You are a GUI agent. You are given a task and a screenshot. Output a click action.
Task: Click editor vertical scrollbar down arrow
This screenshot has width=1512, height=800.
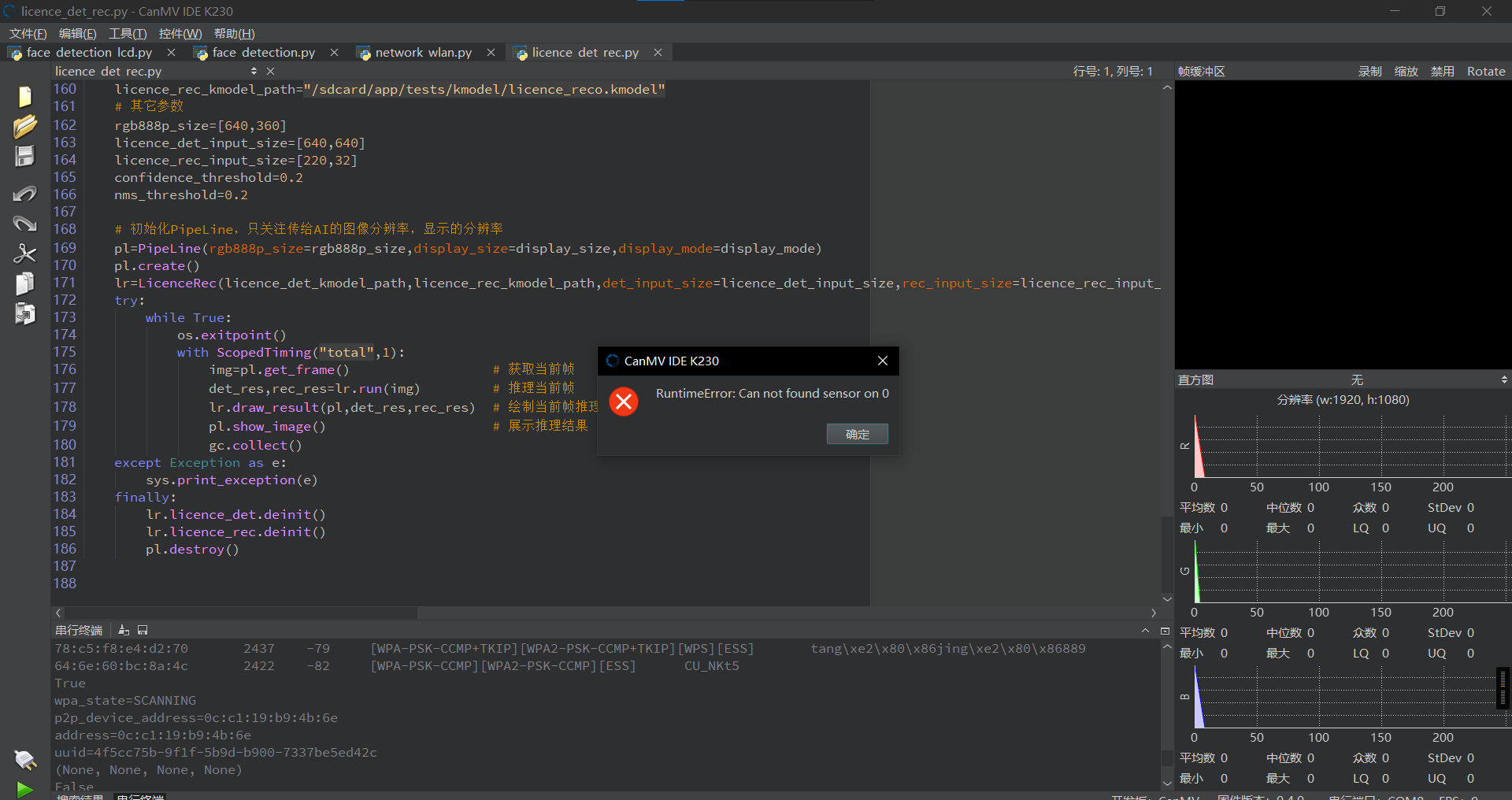1168,599
